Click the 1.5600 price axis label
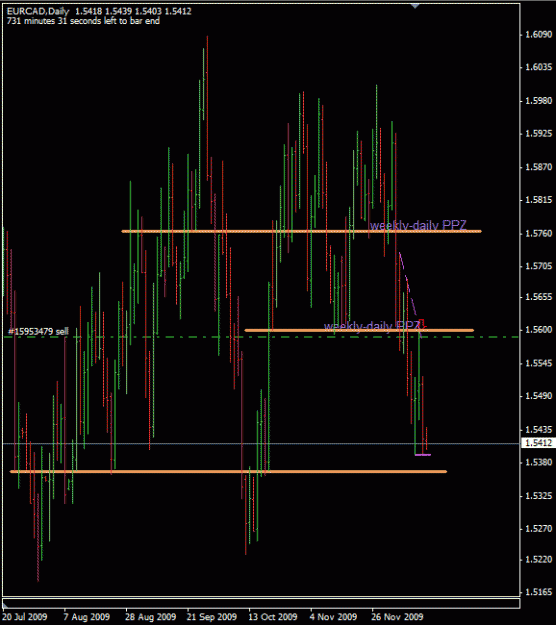Viewport: 556px width, 625px height. (538, 330)
